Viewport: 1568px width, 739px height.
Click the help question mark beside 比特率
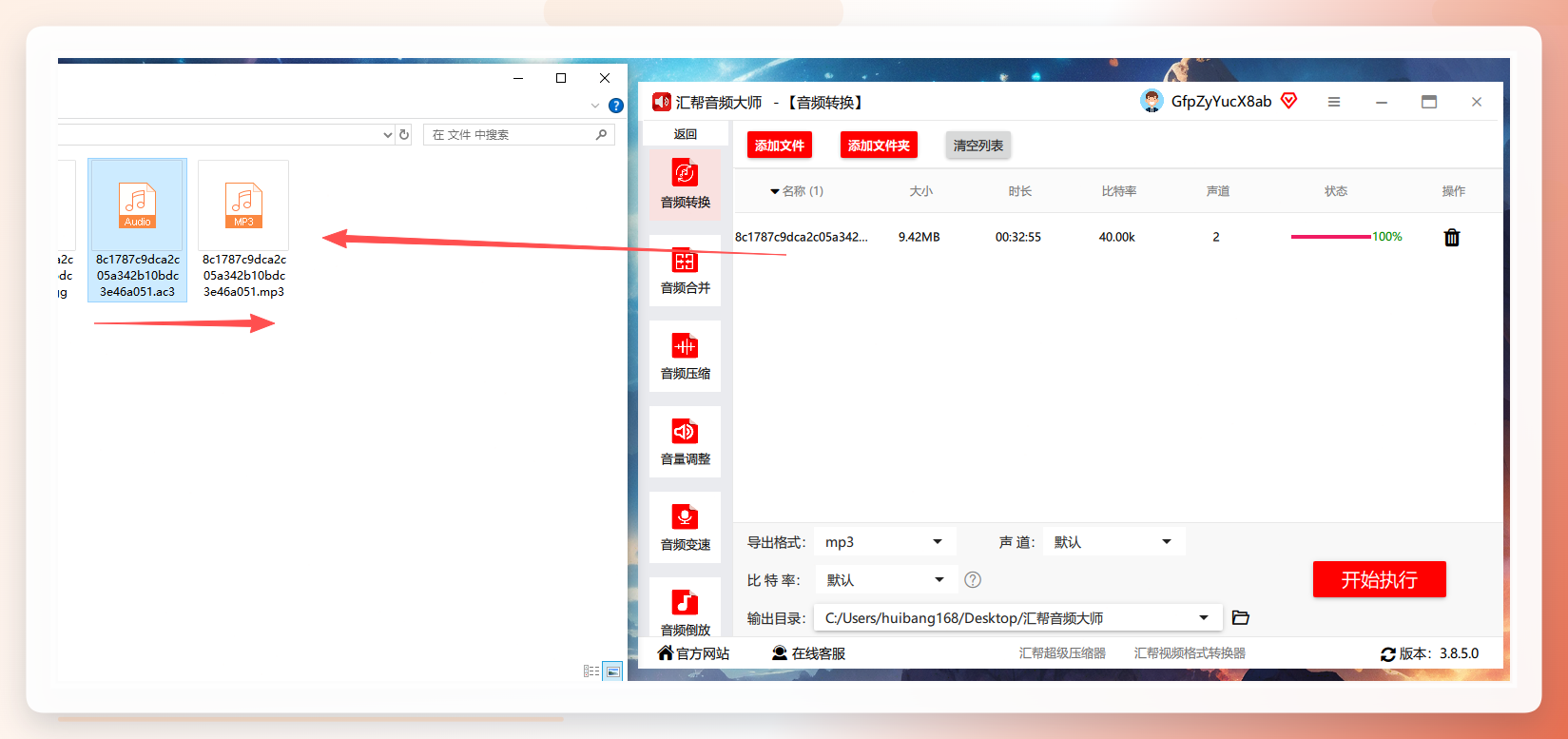pos(973,580)
